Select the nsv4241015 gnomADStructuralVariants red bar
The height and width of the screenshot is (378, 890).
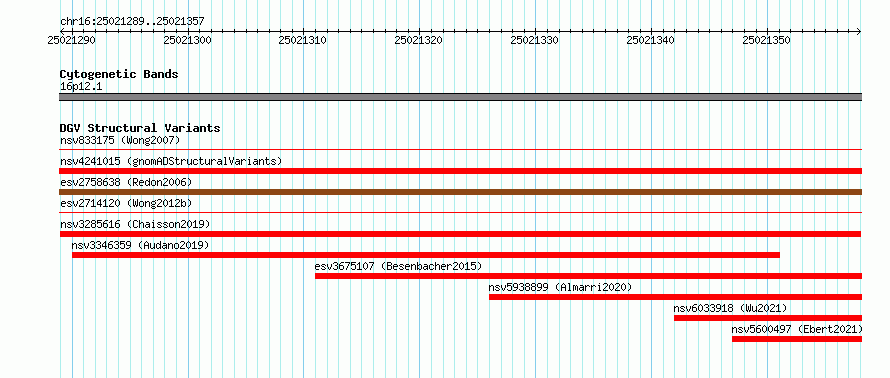[x=460, y=171]
